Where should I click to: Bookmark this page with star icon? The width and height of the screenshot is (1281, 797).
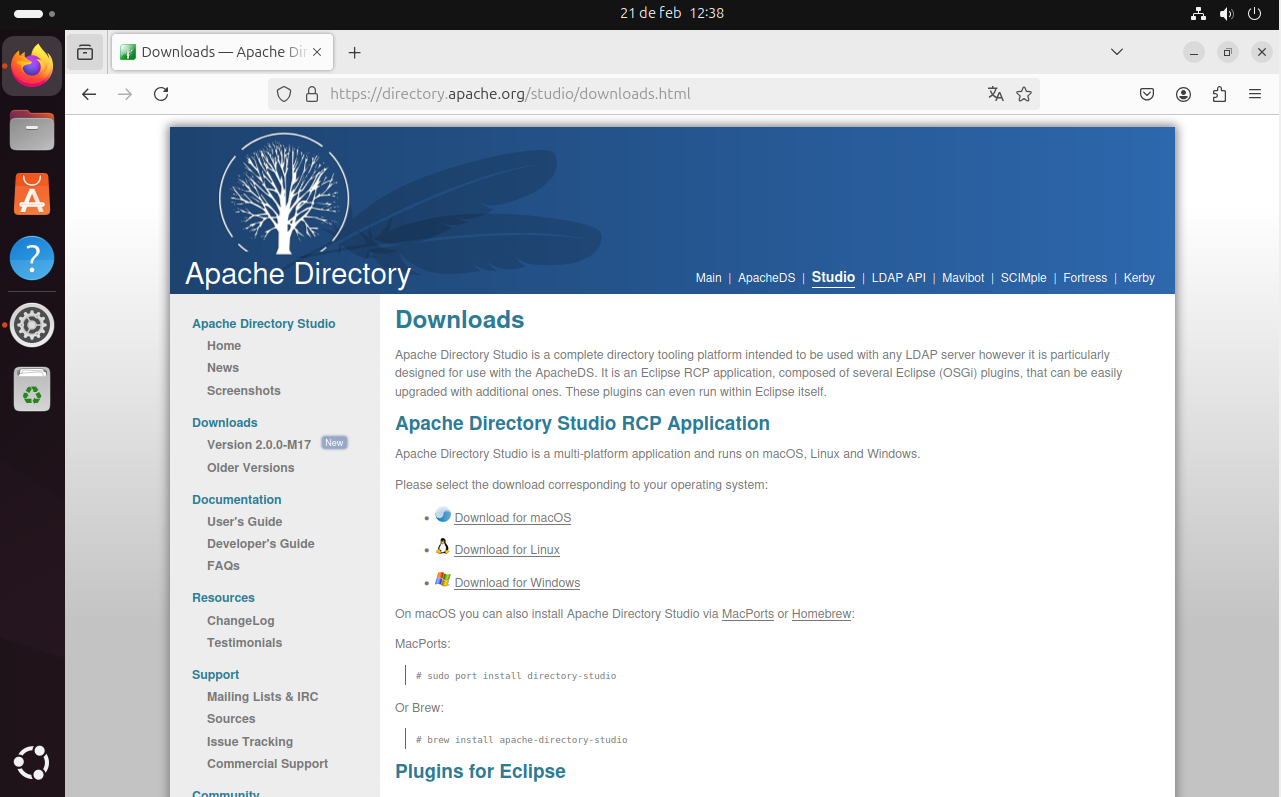pyautogui.click(x=1024, y=94)
